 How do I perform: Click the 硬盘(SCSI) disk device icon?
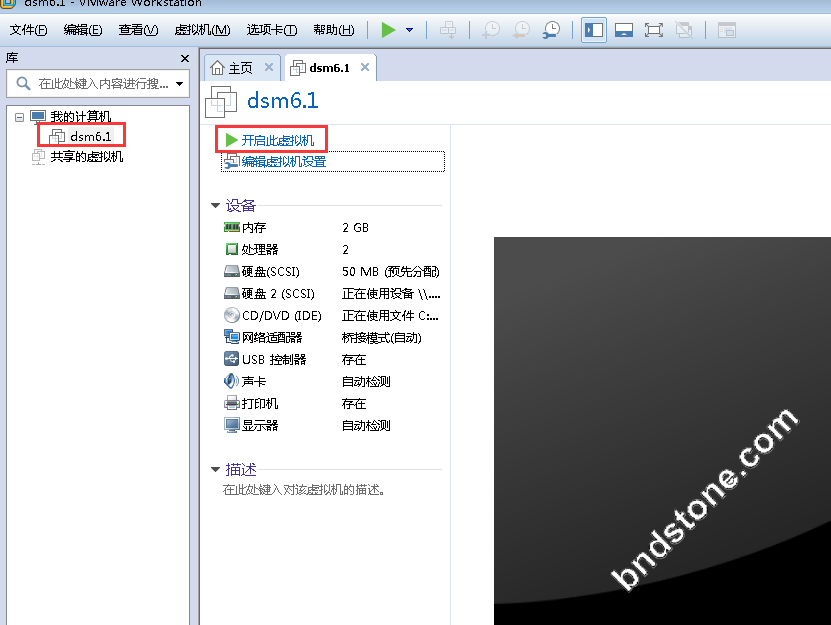tap(232, 271)
